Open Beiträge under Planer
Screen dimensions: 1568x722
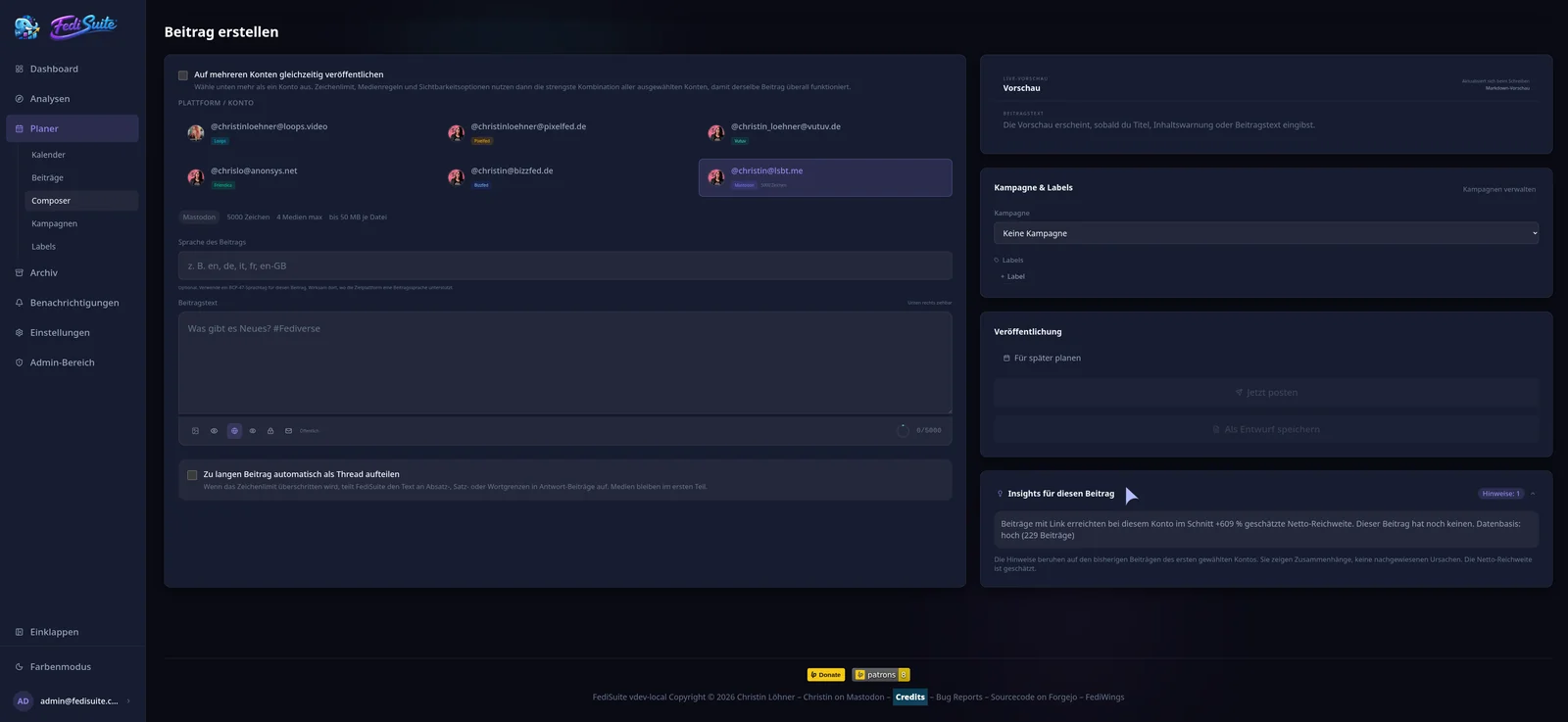tap(81, 178)
